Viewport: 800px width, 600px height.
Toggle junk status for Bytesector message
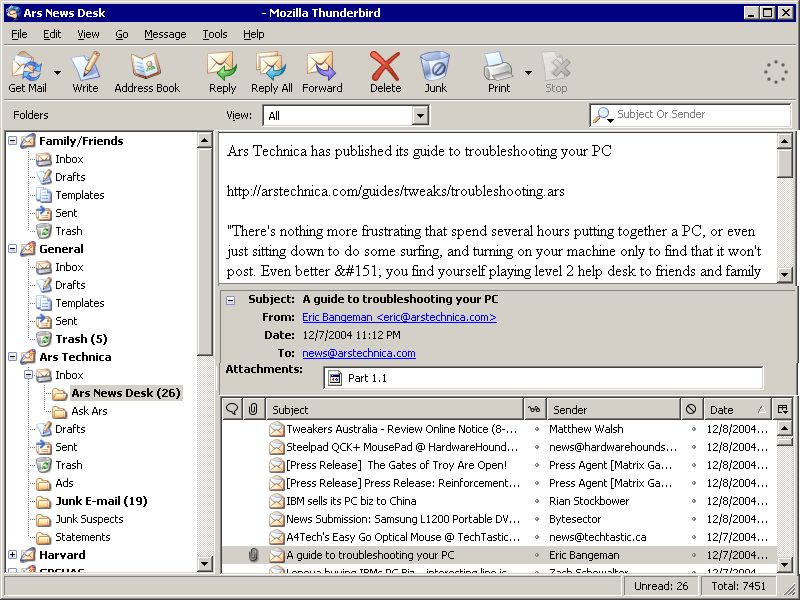tap(694, 519)
